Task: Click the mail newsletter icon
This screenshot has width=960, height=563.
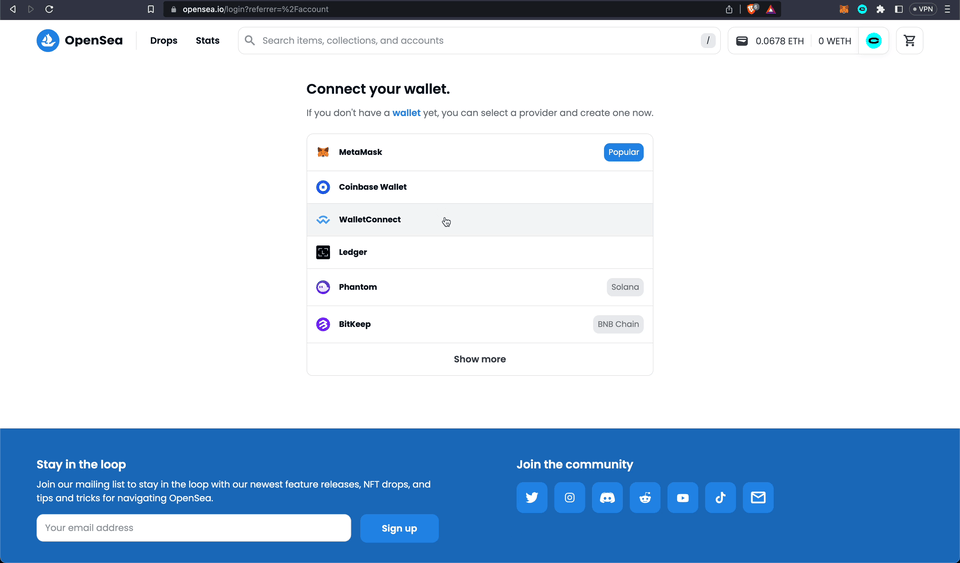Action: (758, 498)
